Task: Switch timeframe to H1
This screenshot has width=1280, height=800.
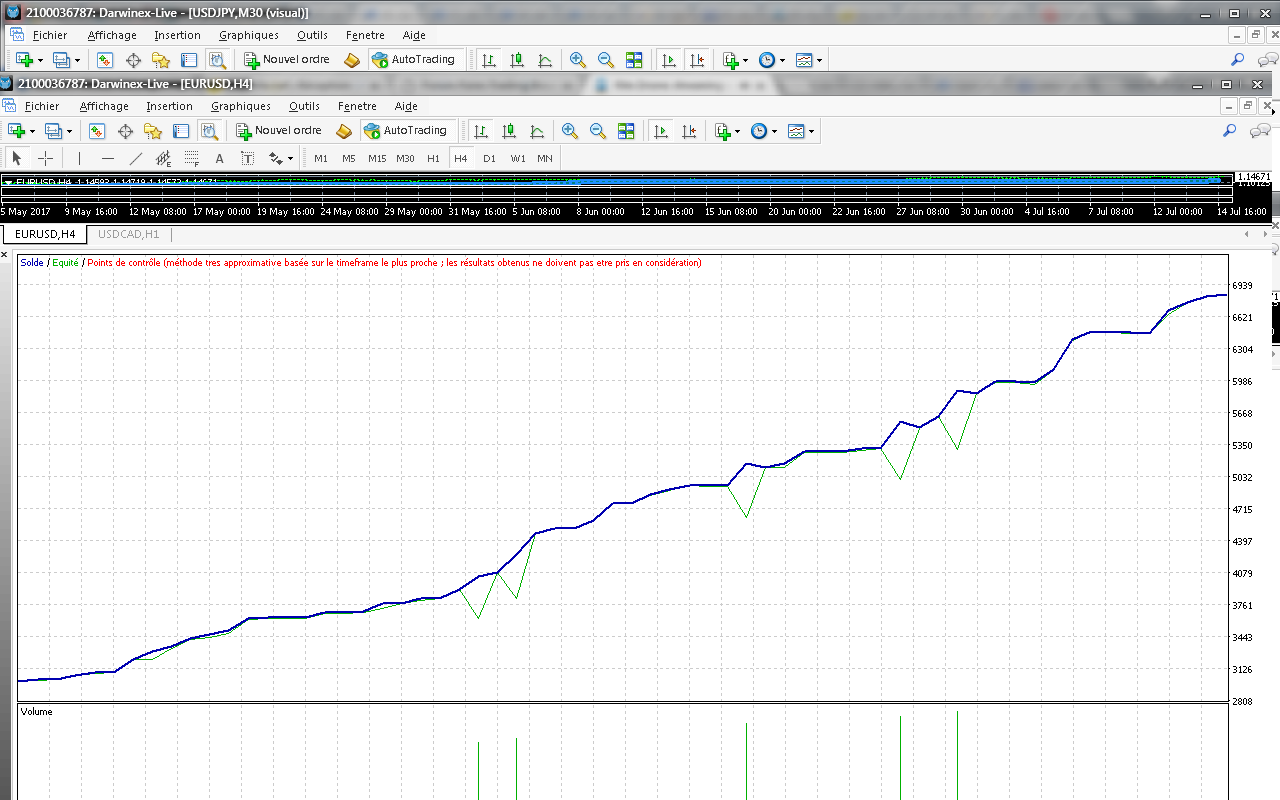Action: (x=433, y=158)
